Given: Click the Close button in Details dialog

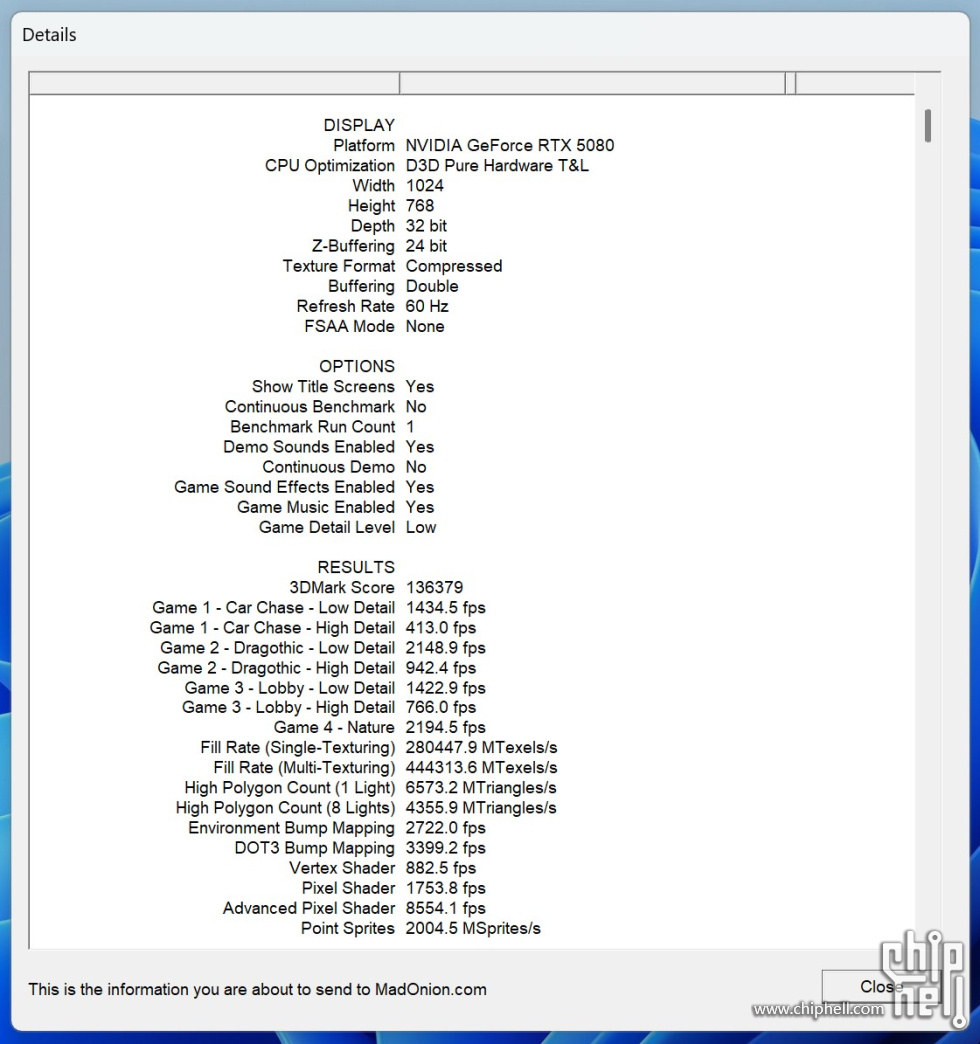Looking at the screenshot, I should click(x=880, y=986).
